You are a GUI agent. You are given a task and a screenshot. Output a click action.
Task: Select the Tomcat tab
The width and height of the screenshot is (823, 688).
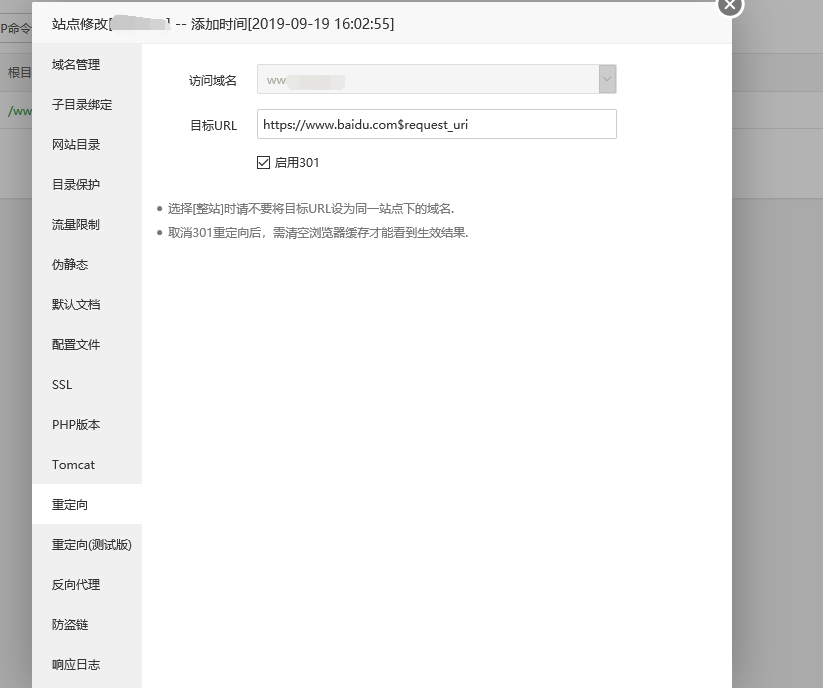pos(87,464)
